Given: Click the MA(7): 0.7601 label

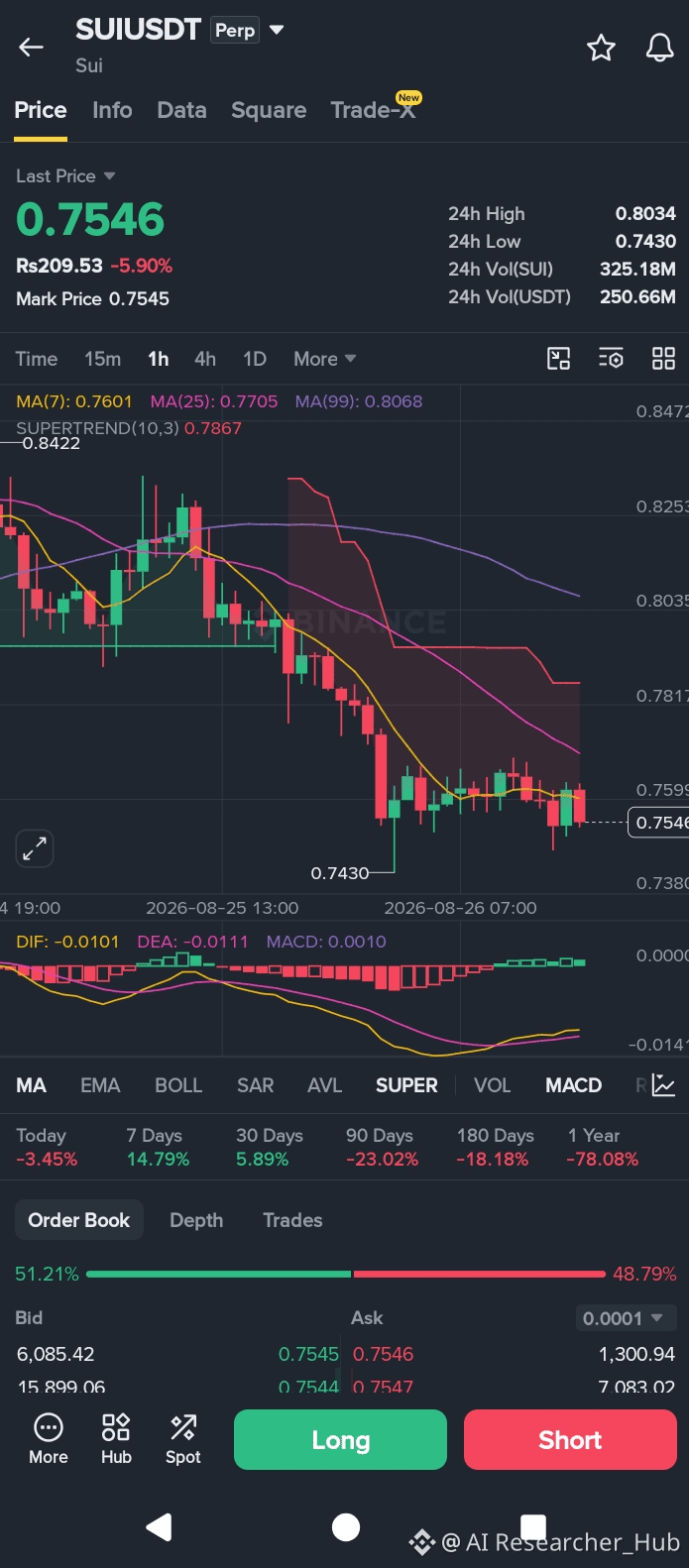Looking at the screenshot, I should click(x=74, y=401).
